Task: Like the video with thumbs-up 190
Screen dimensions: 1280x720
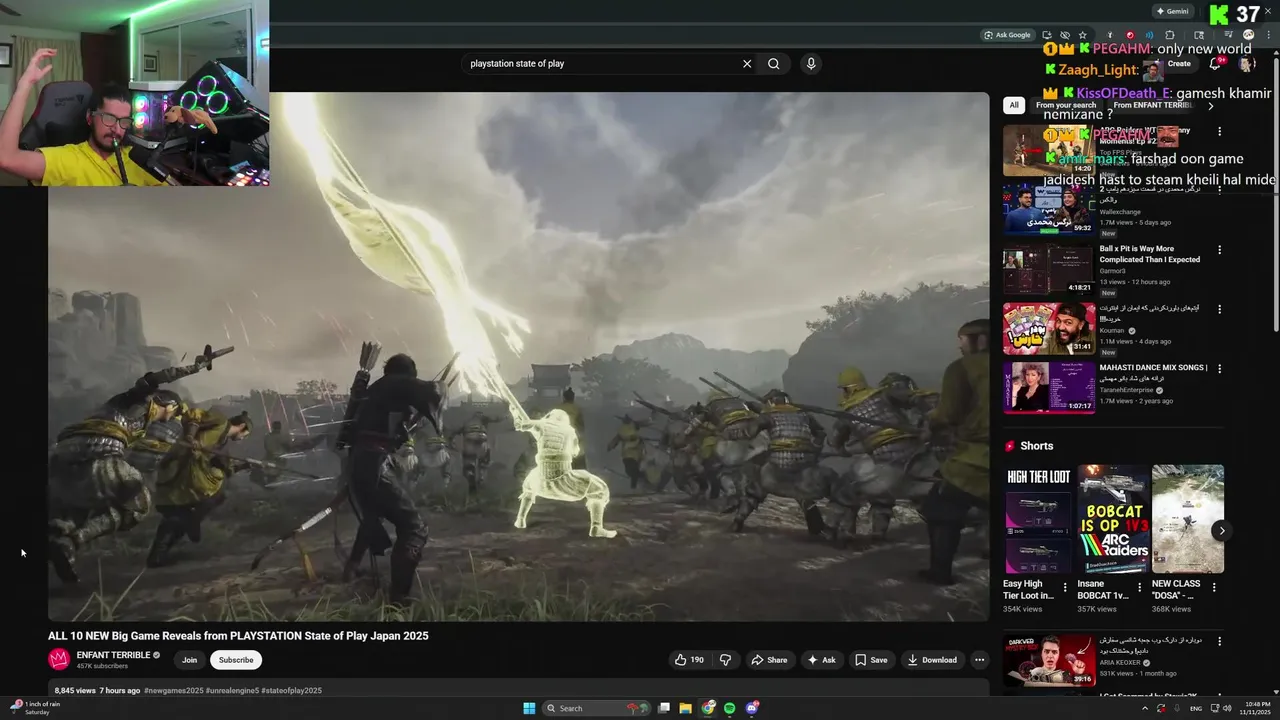Action: 689,660
